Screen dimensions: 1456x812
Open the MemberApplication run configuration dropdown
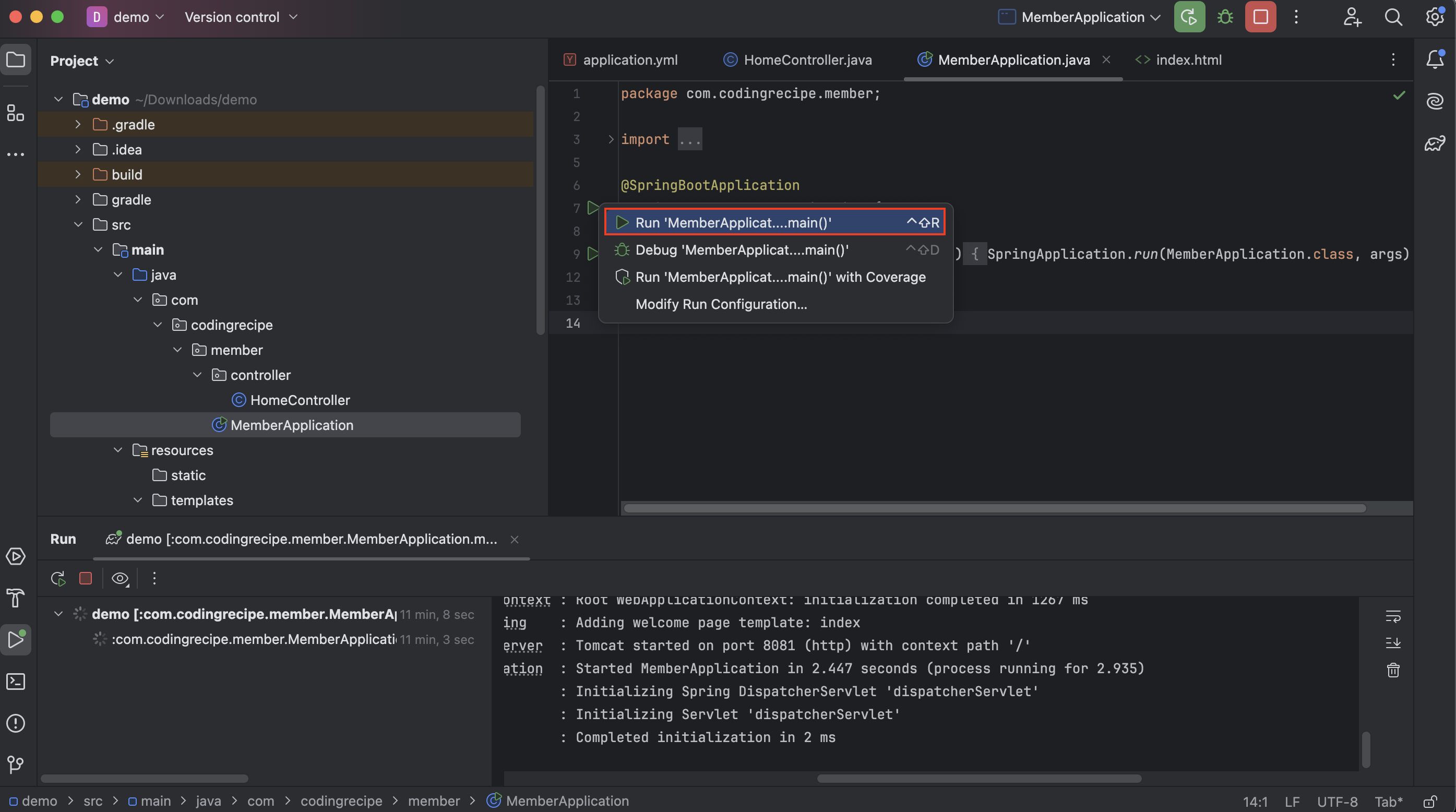pyautogui.click(x=1080, y=17)
